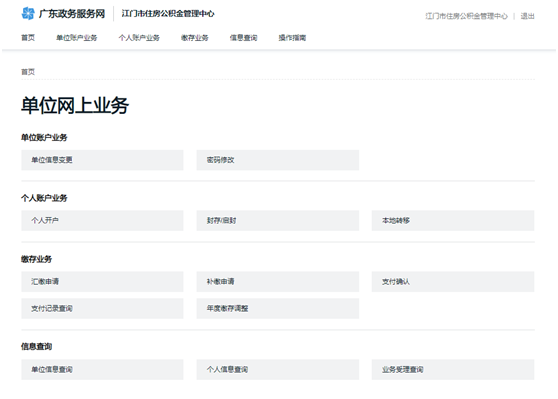
Task: Click the 单位网上业务 page heading
Action: click(75, 106)
